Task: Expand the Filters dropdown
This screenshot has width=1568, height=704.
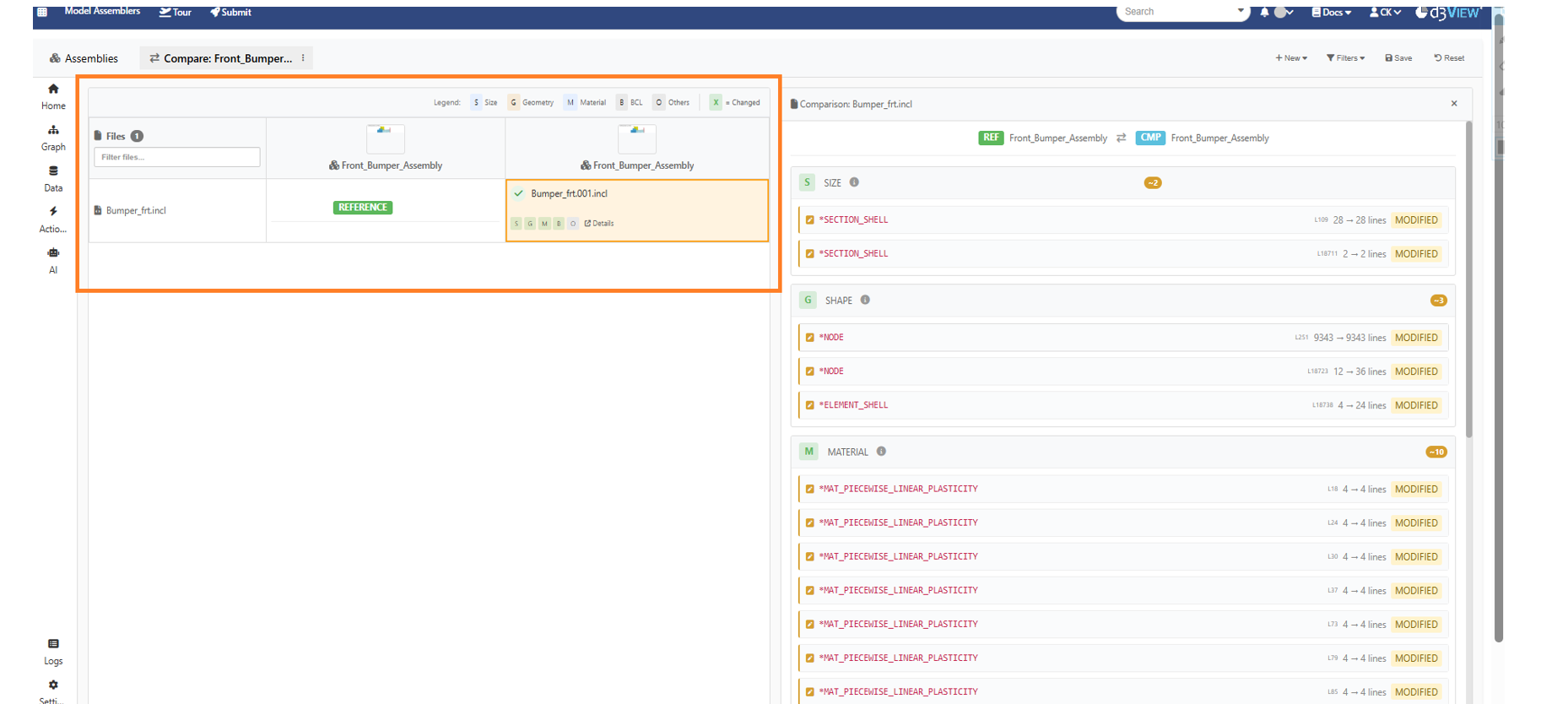Action: (x=1345, y=58)
